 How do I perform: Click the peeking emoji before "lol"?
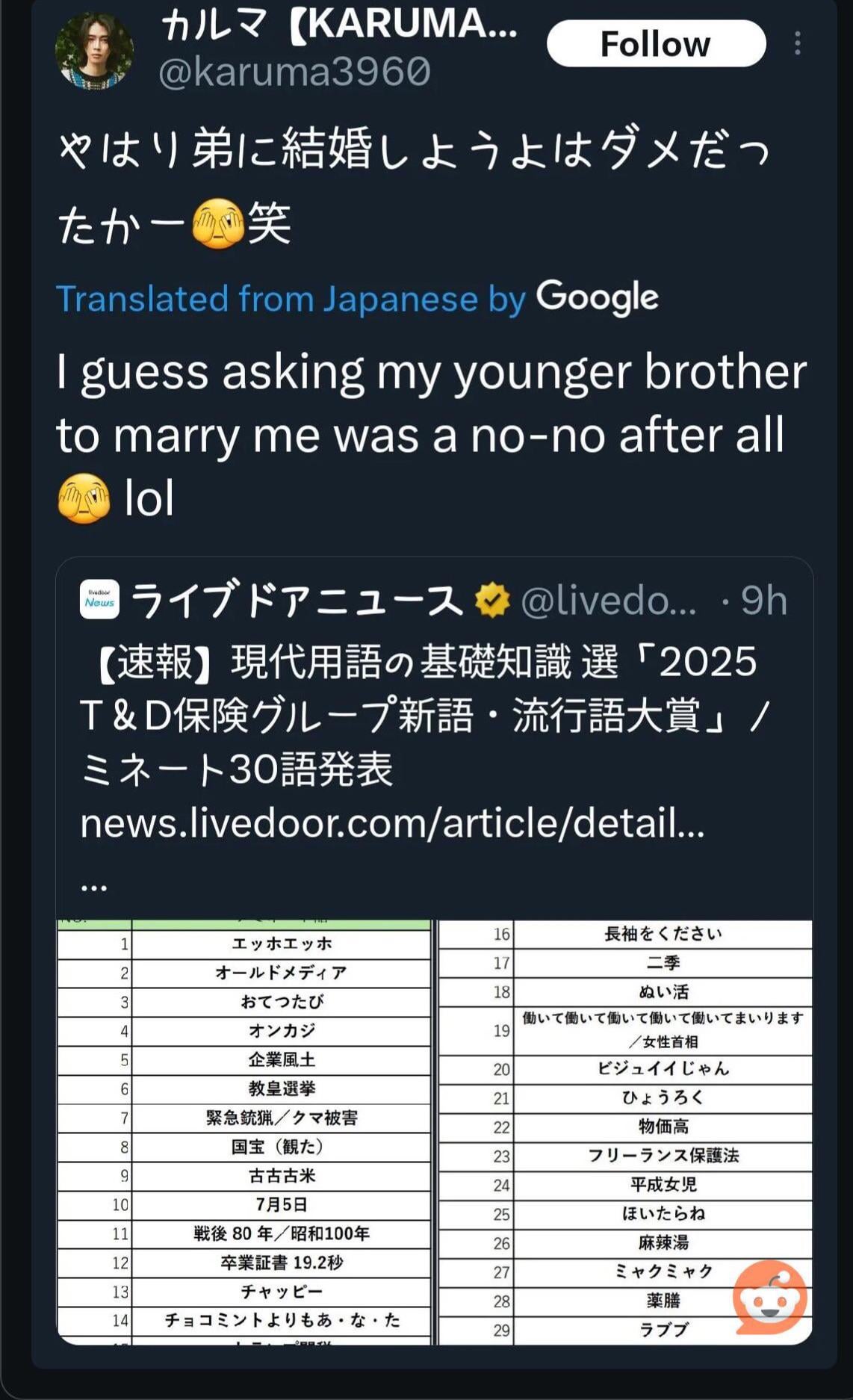[84, 498]
